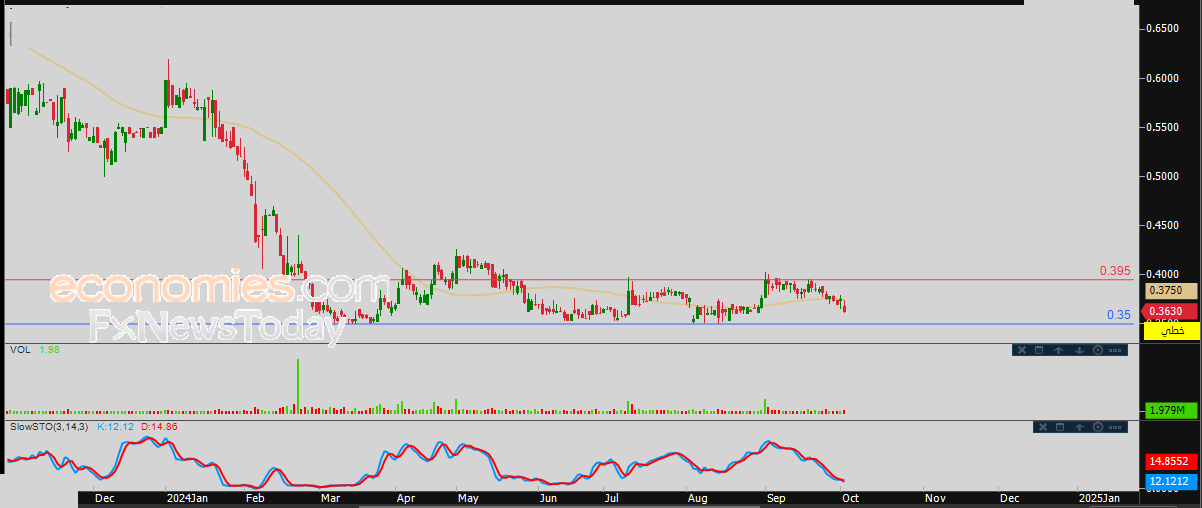Select the yellow Arabic scale label
Screen dimensions: 1202x508
pos(1171,330)
